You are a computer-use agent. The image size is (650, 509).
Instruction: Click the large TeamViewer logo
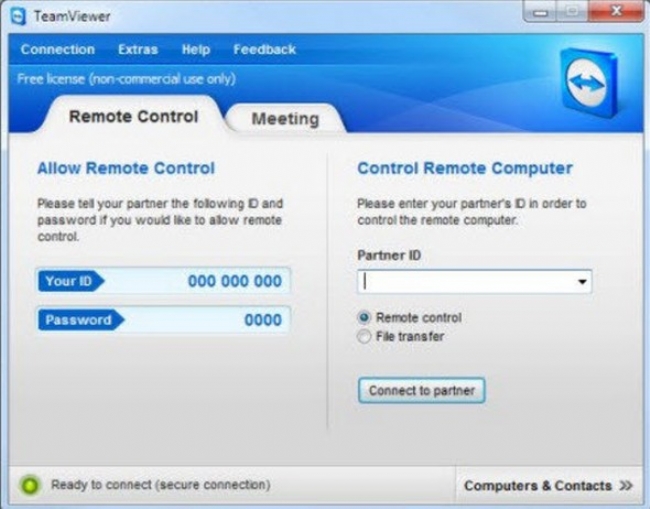(592, 82)
